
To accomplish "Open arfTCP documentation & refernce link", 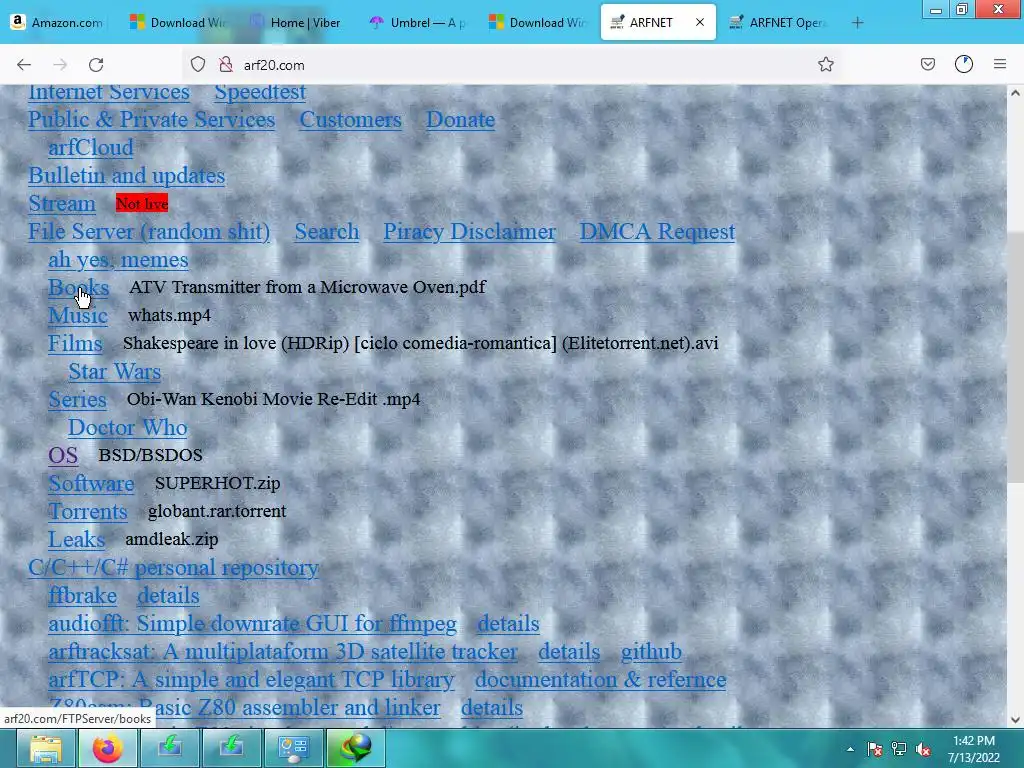I will [x=600, y=680].
